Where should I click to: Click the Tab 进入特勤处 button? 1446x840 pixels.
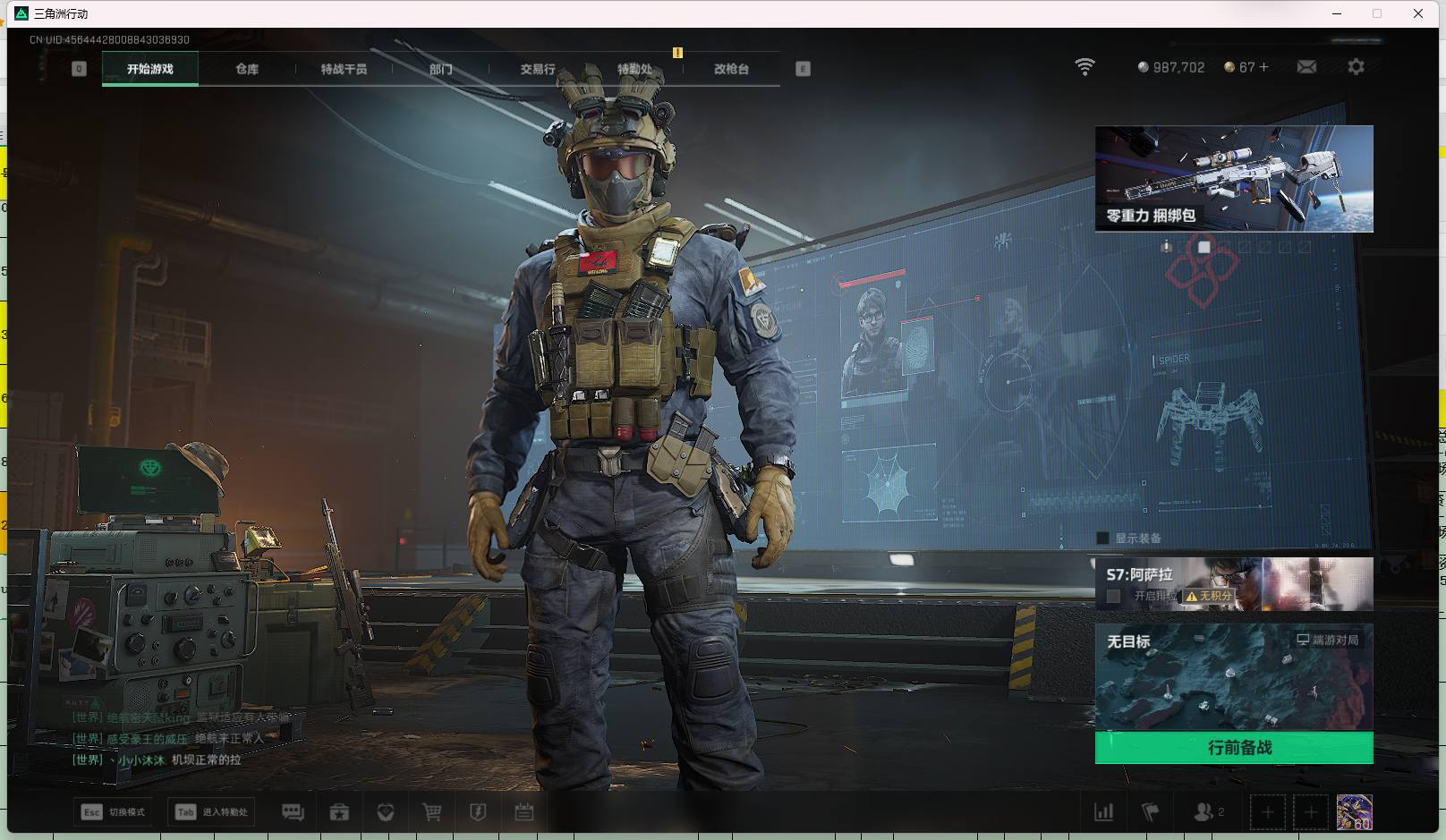(212, 812)
